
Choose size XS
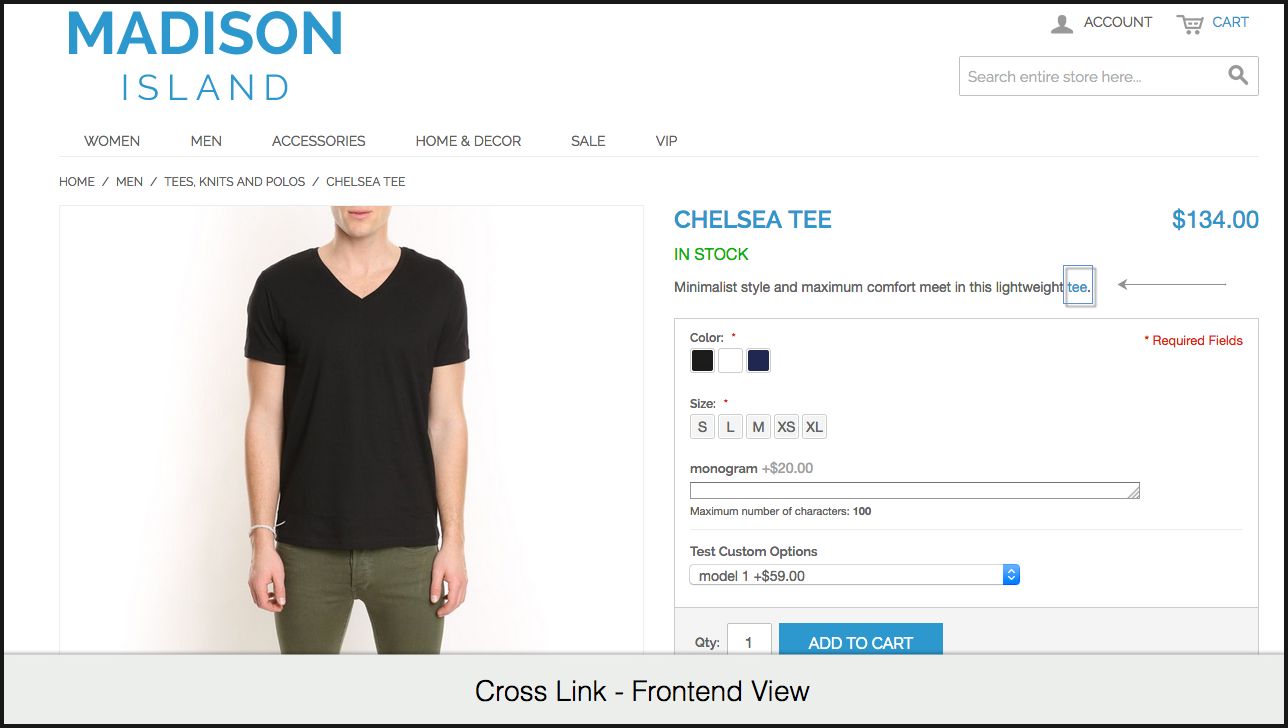[x=786, y=427]
